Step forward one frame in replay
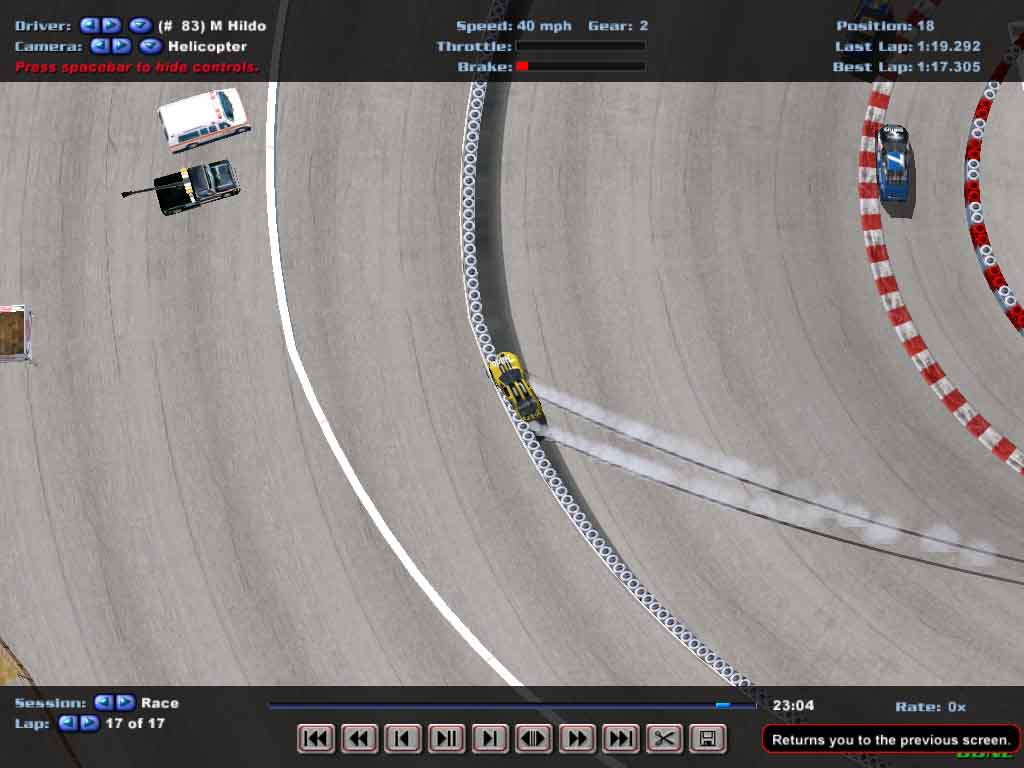This screenshot has height=768, width=1024. tap(490, 739)
